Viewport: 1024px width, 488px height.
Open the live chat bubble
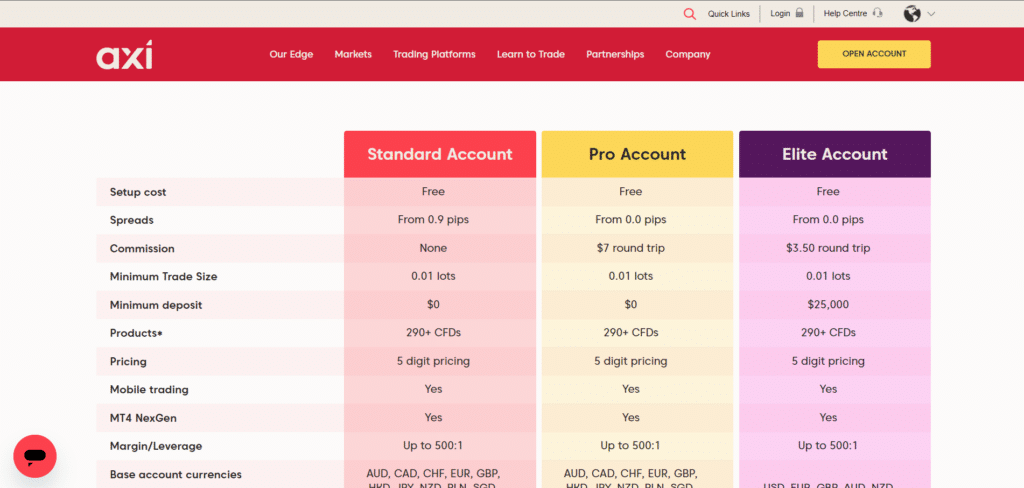coord(35,456)
